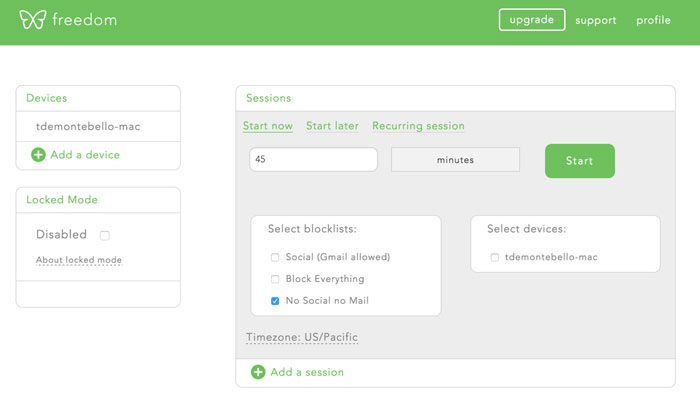Open the Timezone: US/Pacific selector
Viewport: 700px width, 396px height.
pos(302,338)
